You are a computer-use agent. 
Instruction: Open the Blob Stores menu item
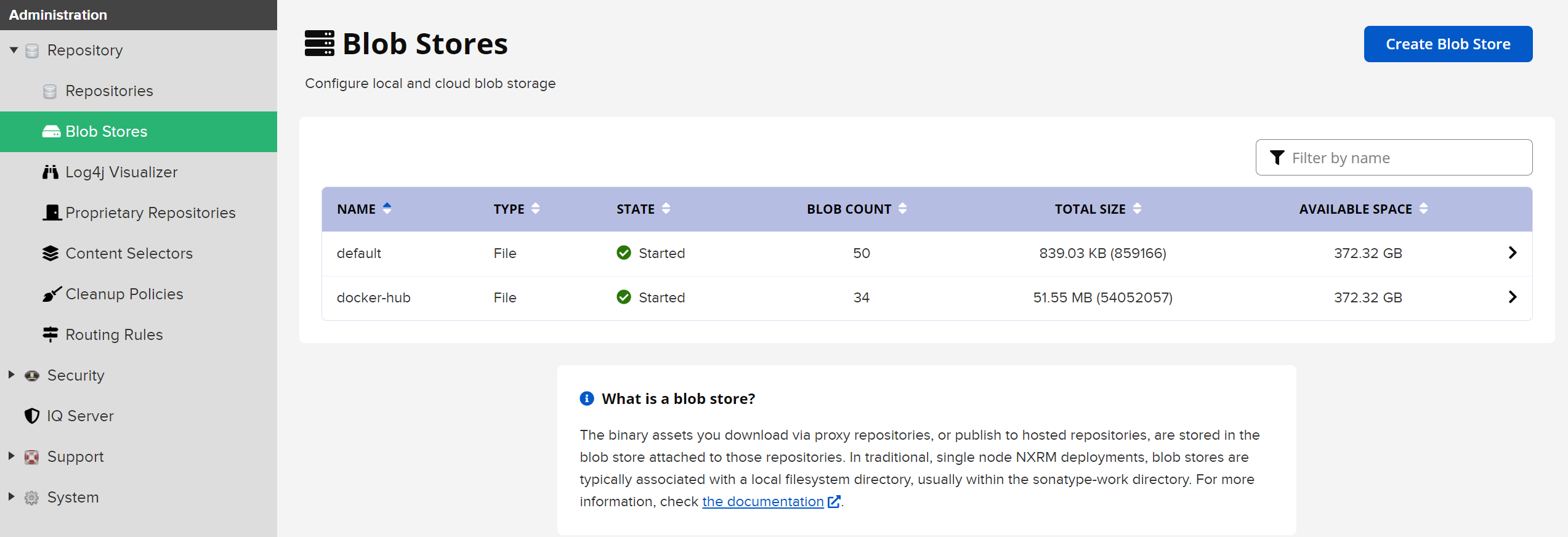coord(106,131)
